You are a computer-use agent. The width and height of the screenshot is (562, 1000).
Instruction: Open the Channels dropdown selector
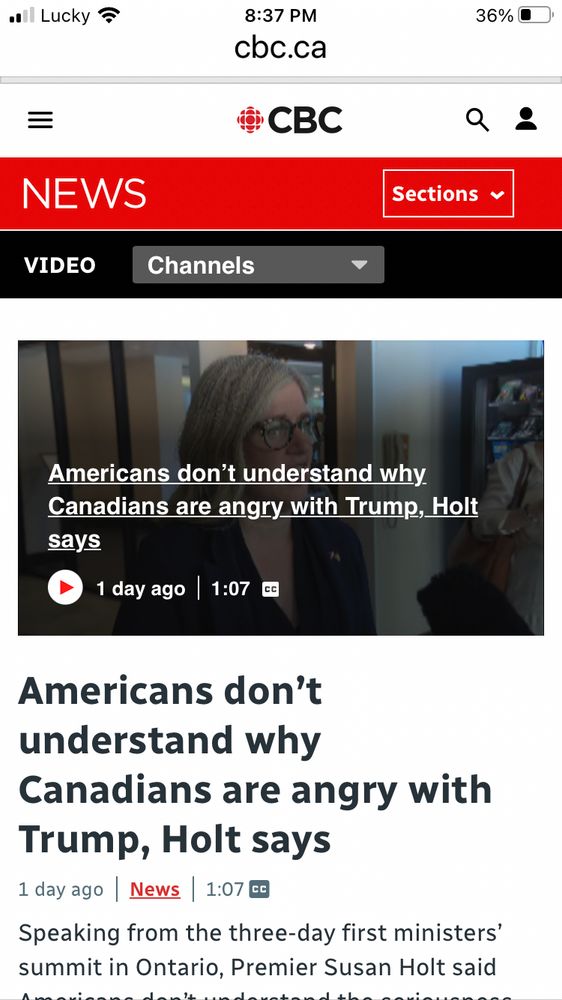pyautogui.click(x=258, y=265)
